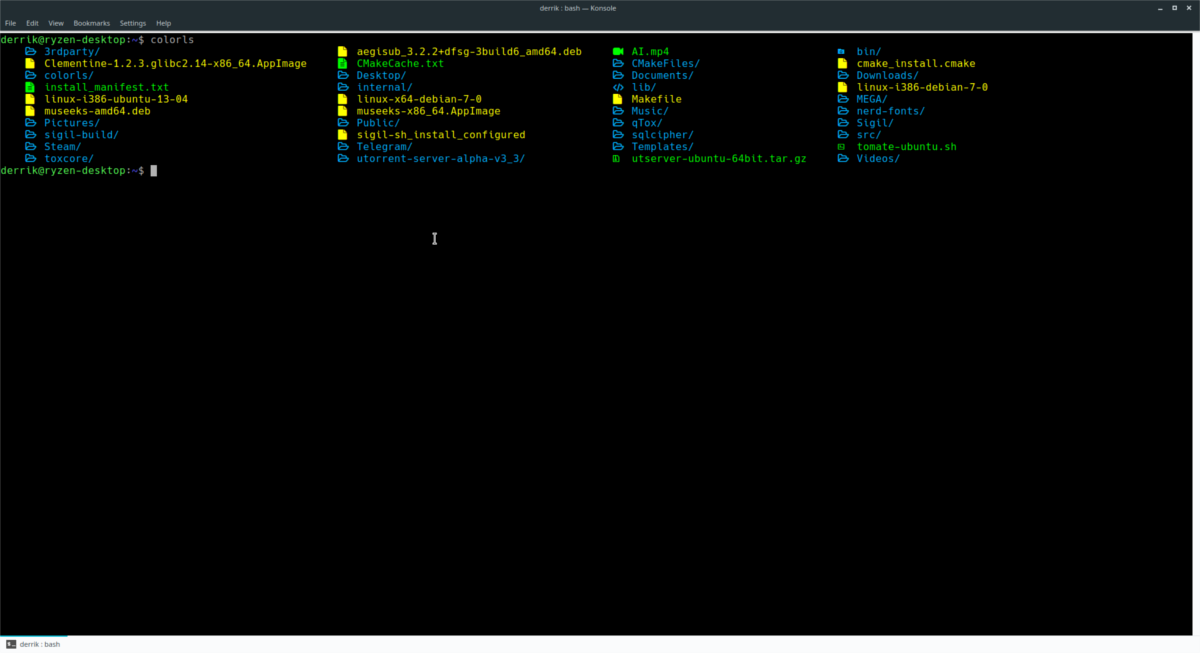Viewport: 1200px width, 653px height.
Task: Click the archive icon beside utserver-ubuntu-64bit.tar.gz
Action: (617, 158)
